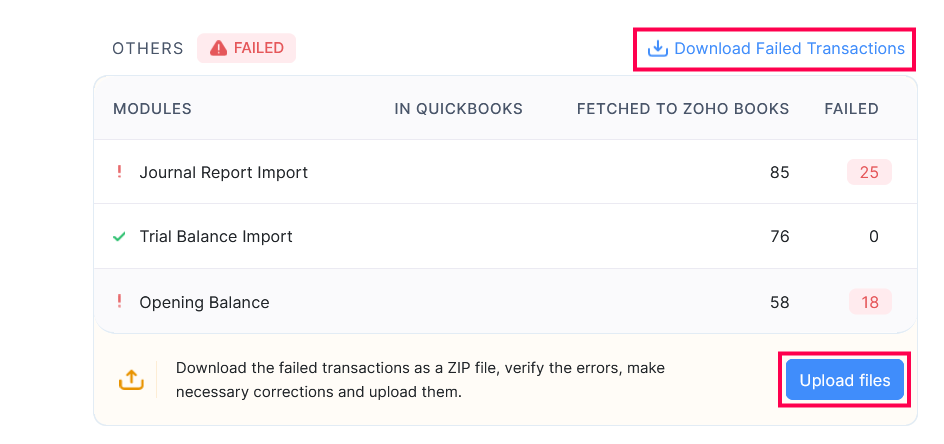944x444 pixels.
Task: Click the orange upload icon
Action: (131, 379)
